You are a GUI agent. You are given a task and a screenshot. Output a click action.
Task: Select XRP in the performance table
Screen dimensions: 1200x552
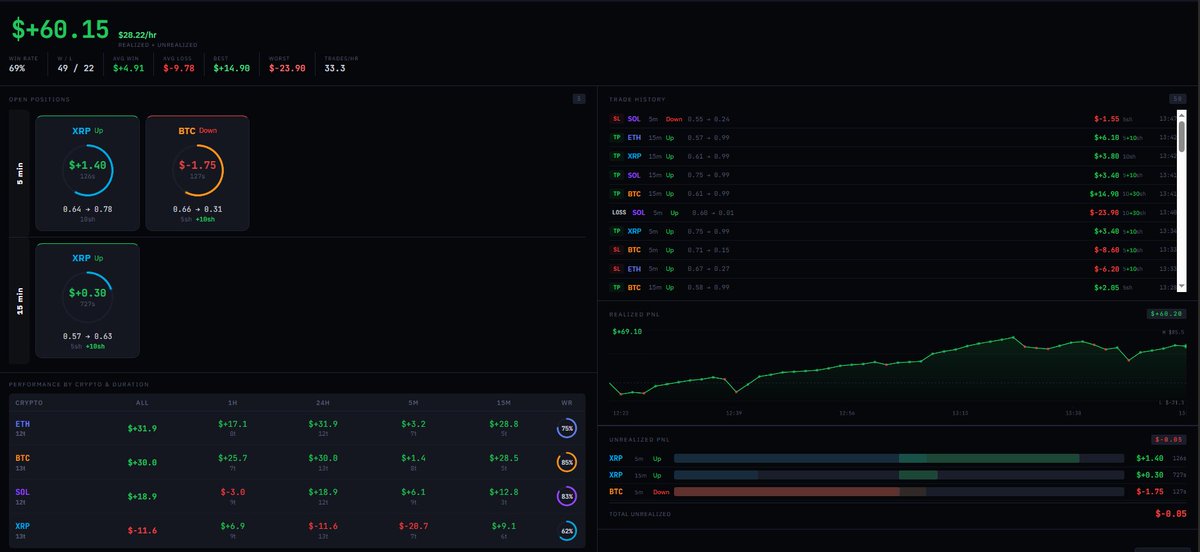pos(22,526)
